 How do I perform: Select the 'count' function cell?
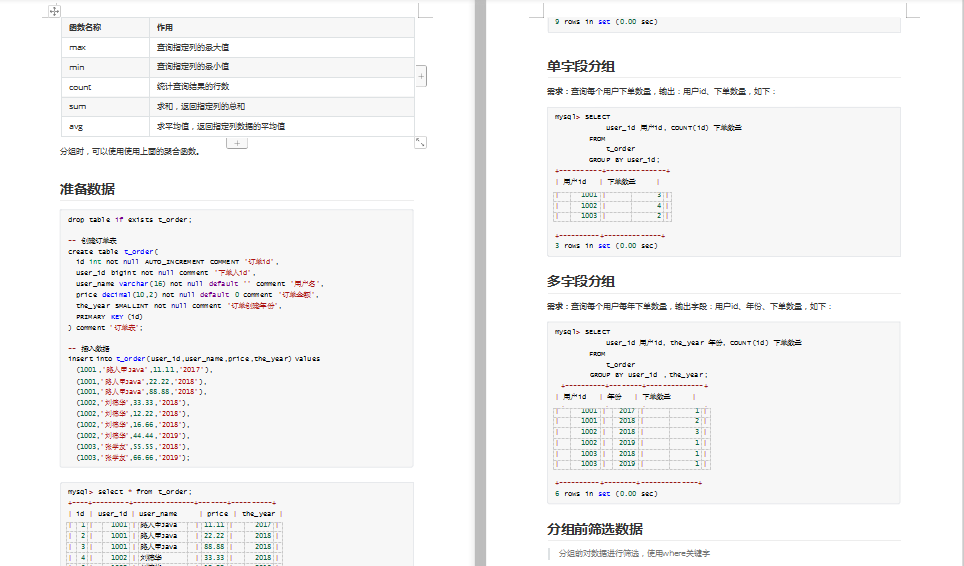pos(105,87)
